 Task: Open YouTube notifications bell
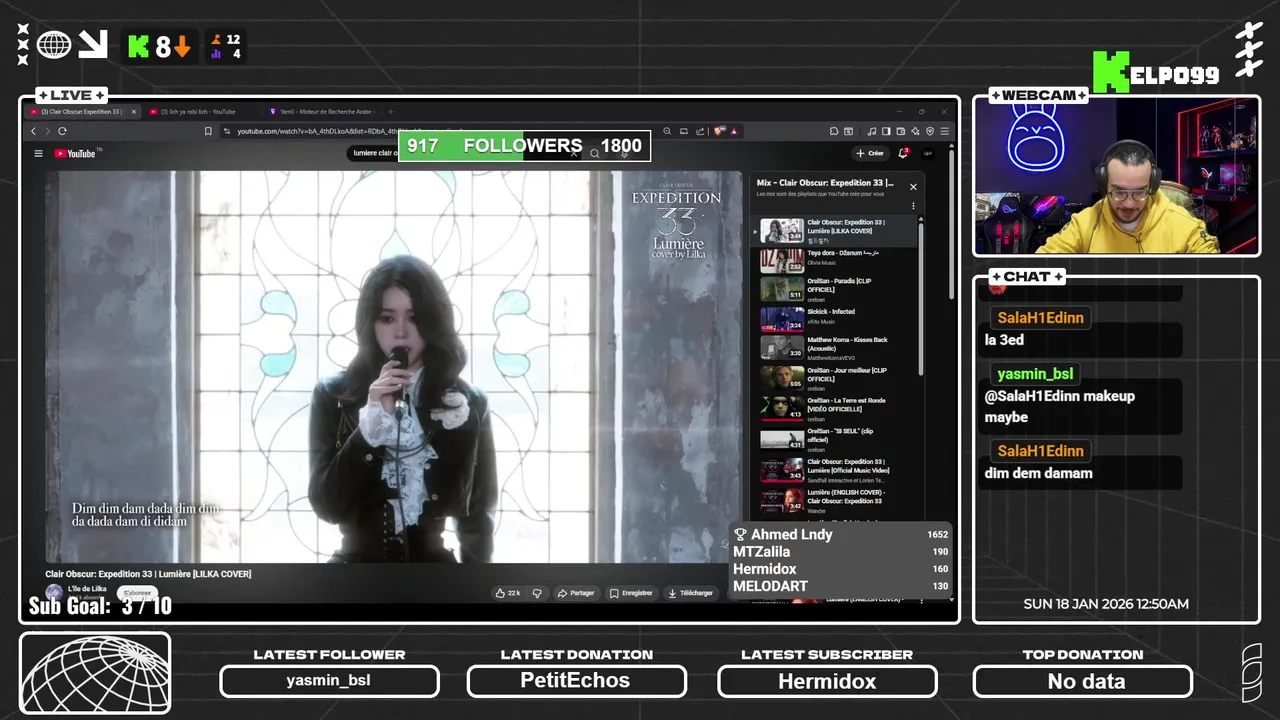(903, 153)
